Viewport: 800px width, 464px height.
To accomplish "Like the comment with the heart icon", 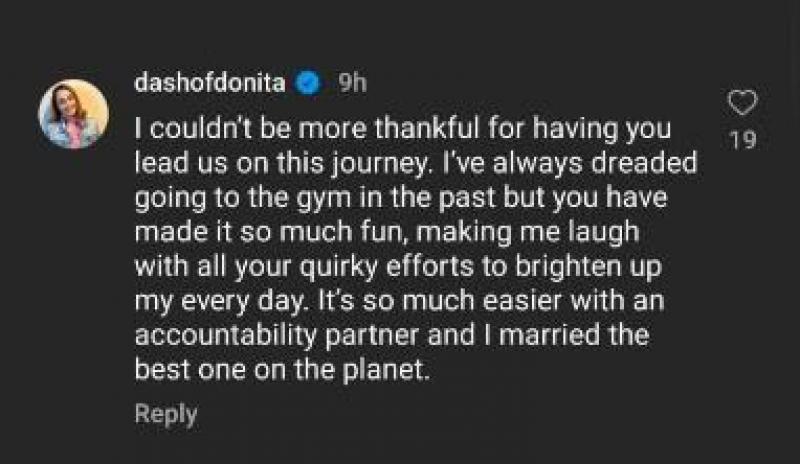I will point(742,103).
